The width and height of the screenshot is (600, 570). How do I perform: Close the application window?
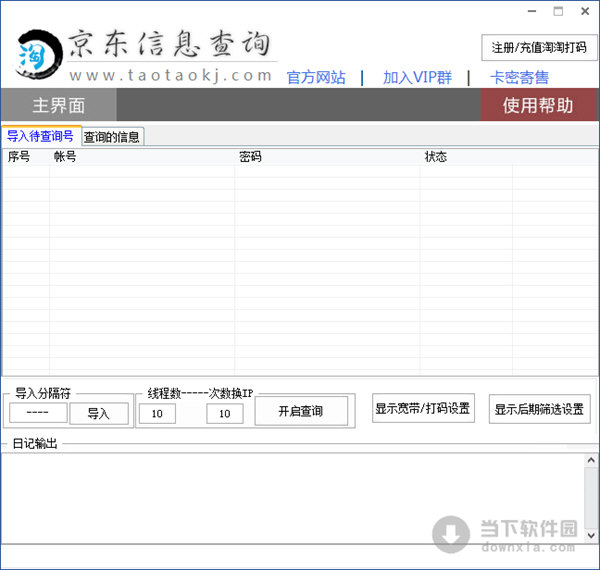point(585,11)
